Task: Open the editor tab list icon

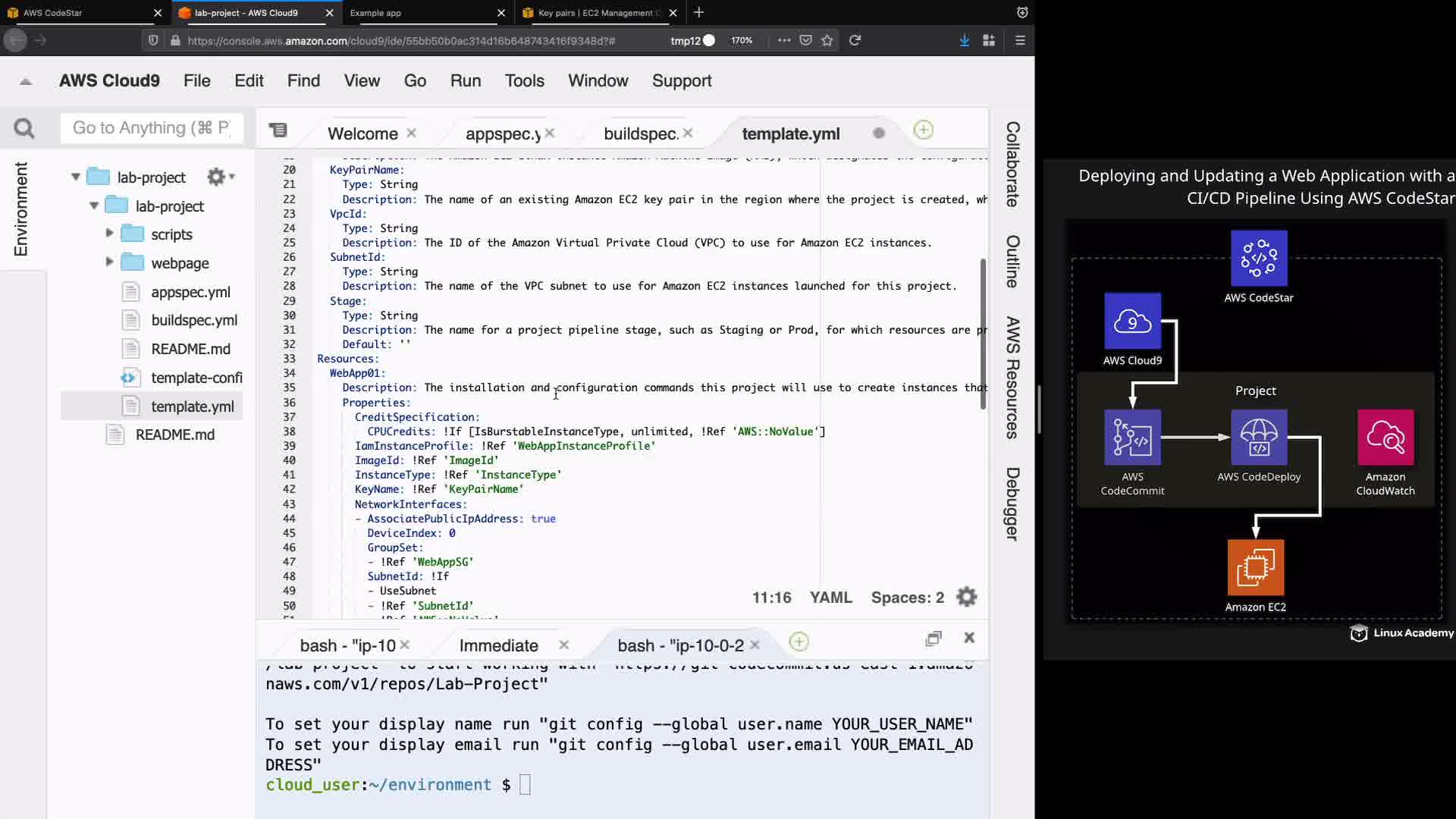Action: tap(278, 130)
